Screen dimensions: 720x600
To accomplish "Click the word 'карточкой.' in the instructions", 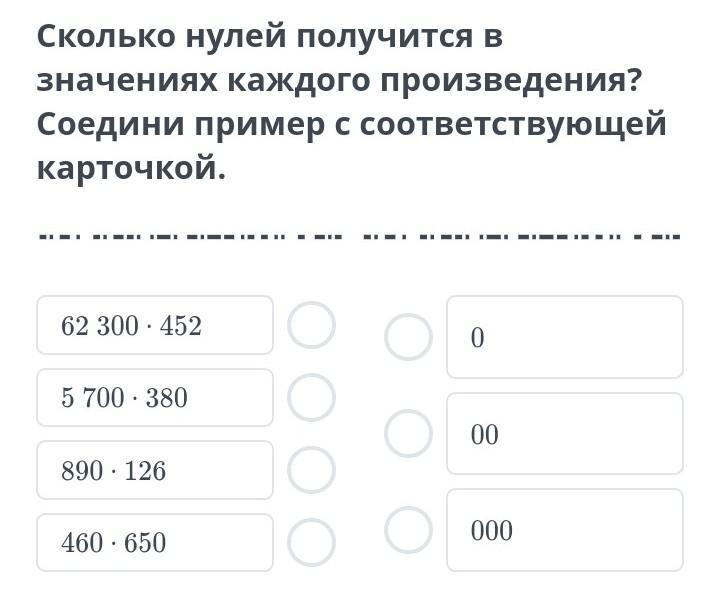I will point(132,169).
